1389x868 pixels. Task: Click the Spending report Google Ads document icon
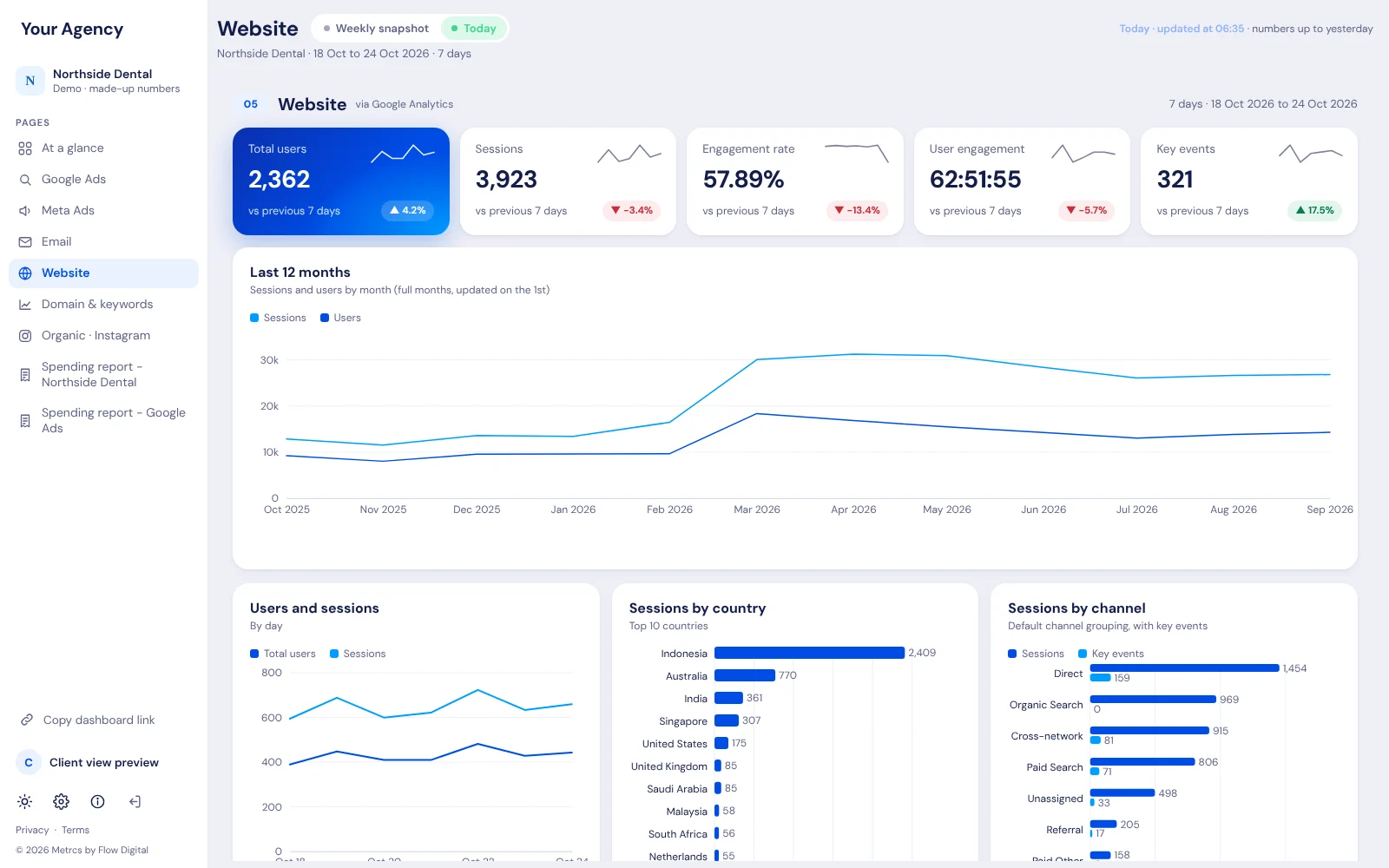(x=25, y=421)
